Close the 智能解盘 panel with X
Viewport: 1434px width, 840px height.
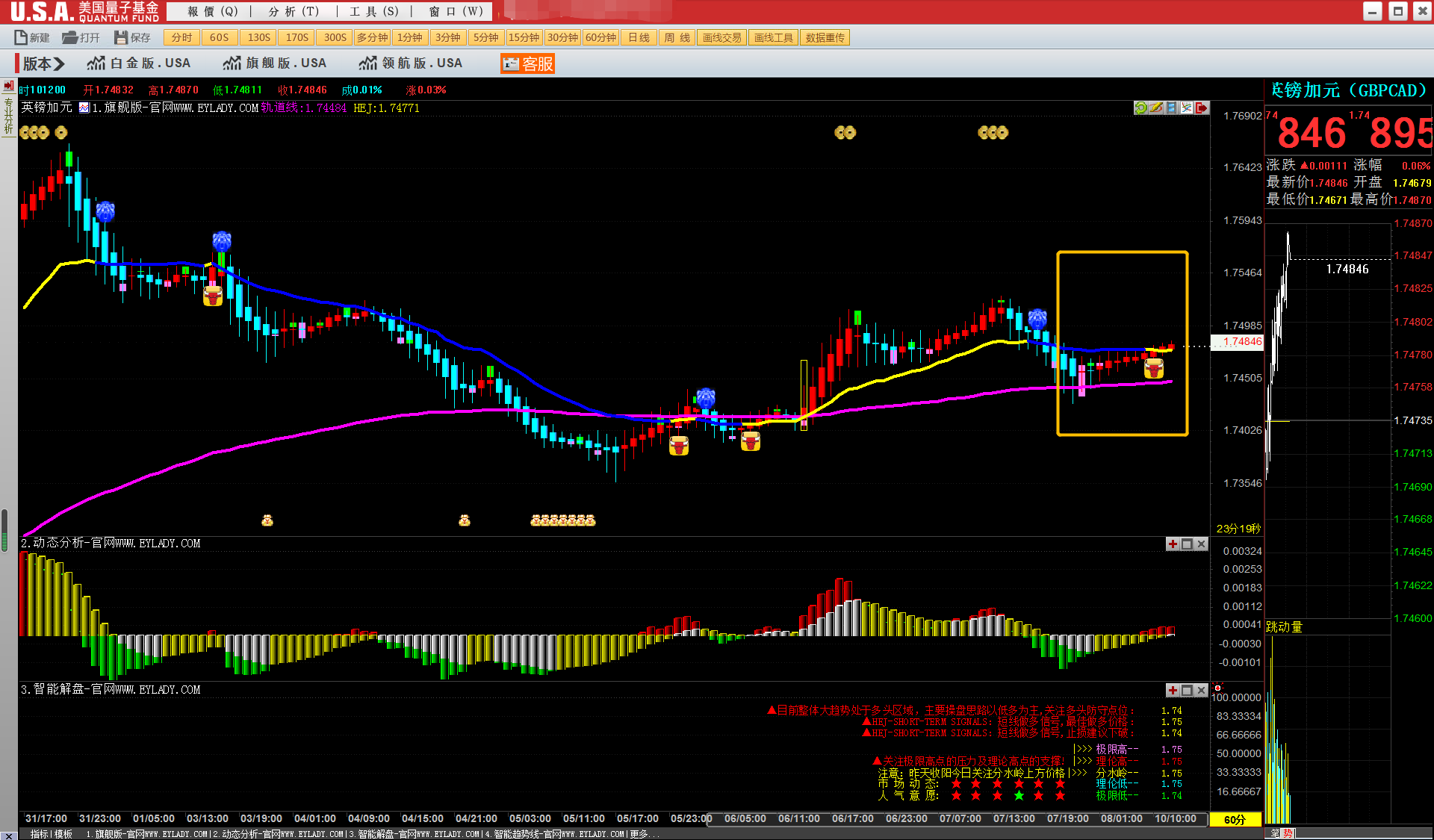pos(1201,690)
